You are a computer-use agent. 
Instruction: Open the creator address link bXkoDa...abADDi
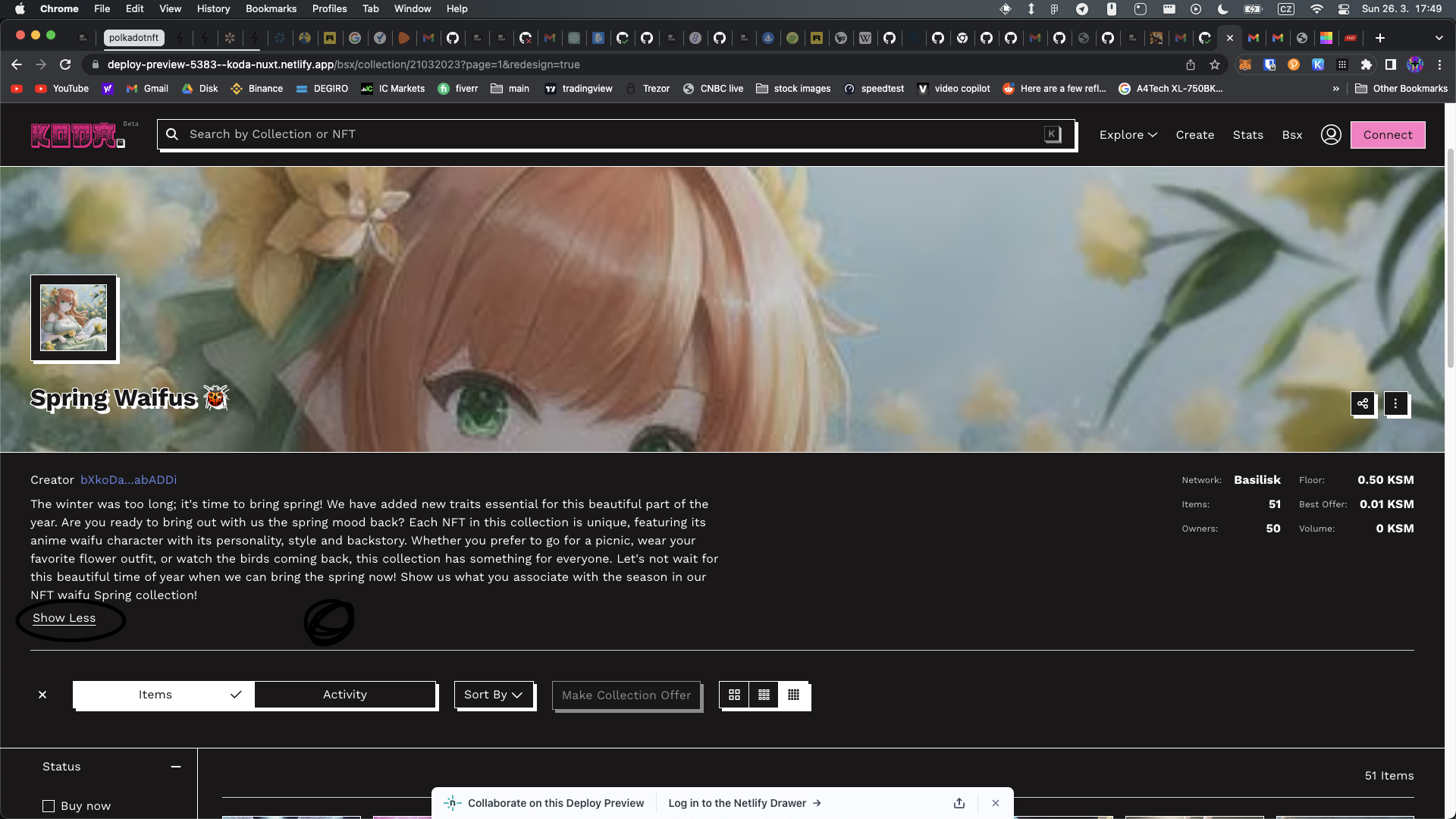pos(127,479)
